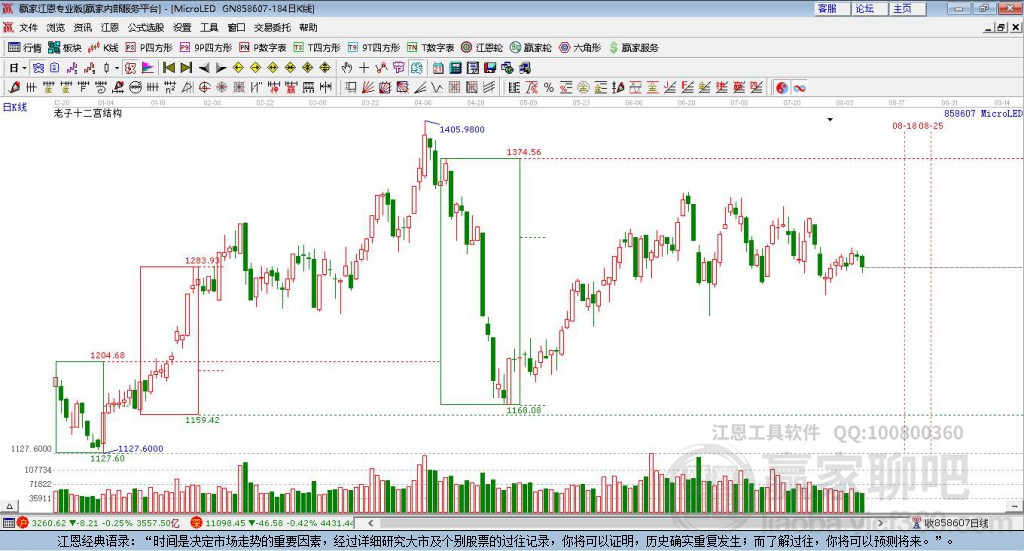Open the 交易委托 menu
Viewport: 1024px width, 551px height.
pos(272,27)
